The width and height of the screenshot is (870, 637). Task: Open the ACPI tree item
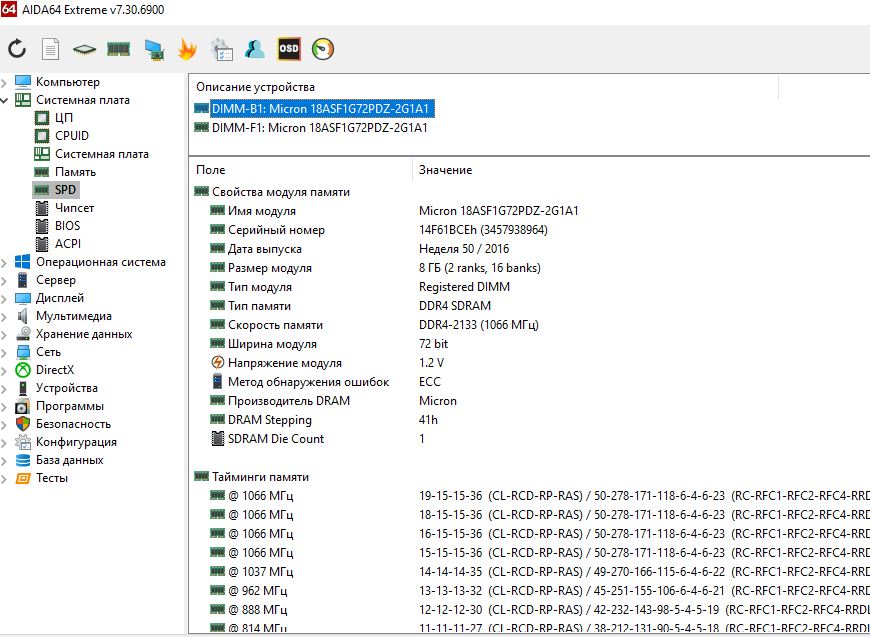point(68,244)
